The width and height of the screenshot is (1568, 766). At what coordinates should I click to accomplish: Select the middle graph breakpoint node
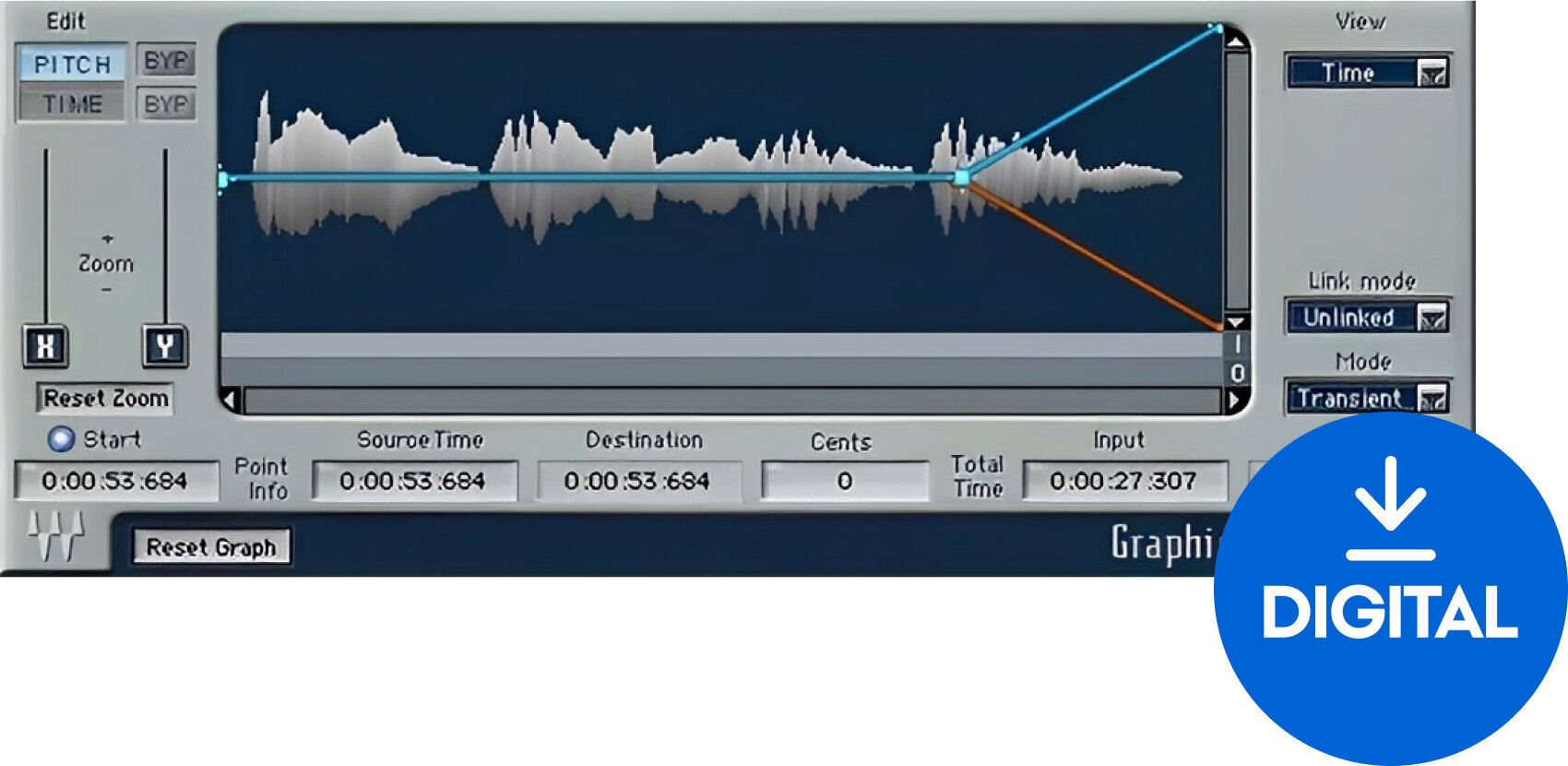pos(962,177)
